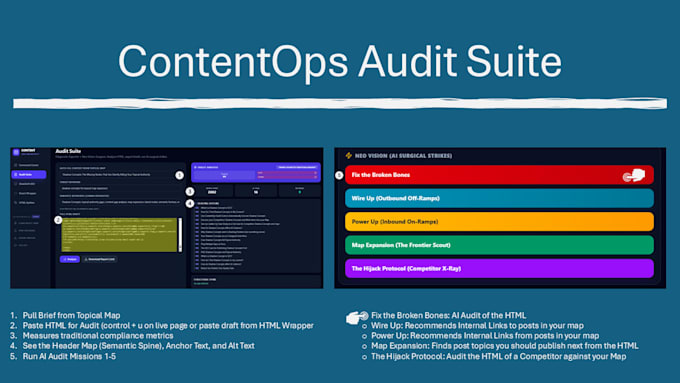This screenshot has height=383, width=680.
Task: Click 'Measures traditional compliance metrics' text
Action: (x=98, y=335)
